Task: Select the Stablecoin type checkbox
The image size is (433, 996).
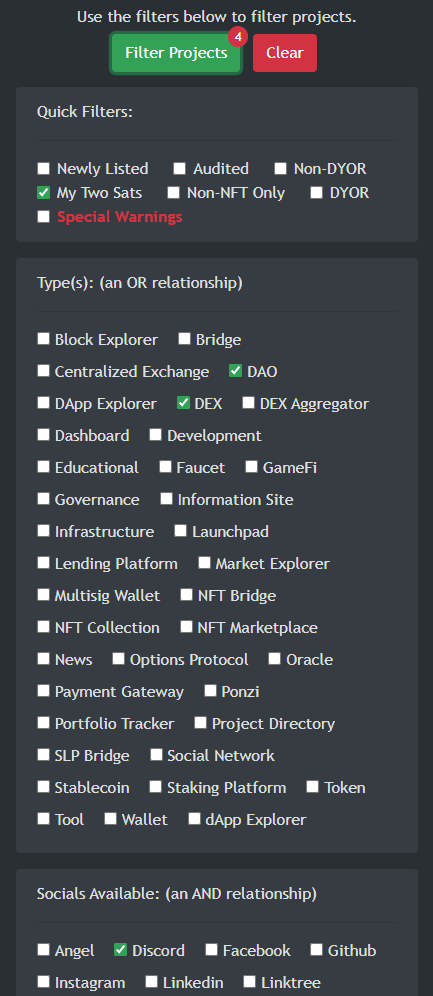Action: (x=43, y=787)
